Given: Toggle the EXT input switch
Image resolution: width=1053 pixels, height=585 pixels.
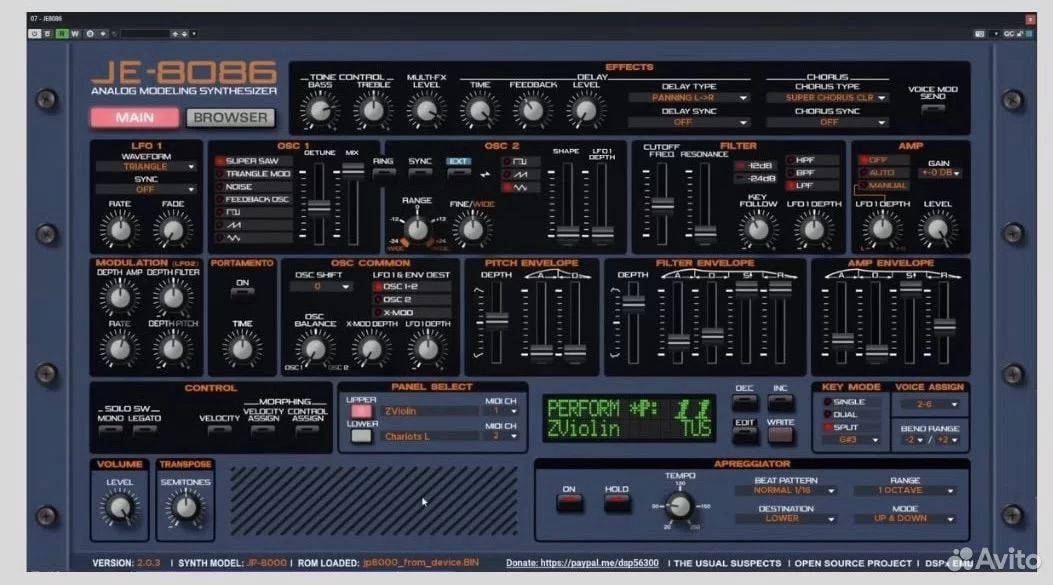Looking at the screenshot, I should point(459,173).
